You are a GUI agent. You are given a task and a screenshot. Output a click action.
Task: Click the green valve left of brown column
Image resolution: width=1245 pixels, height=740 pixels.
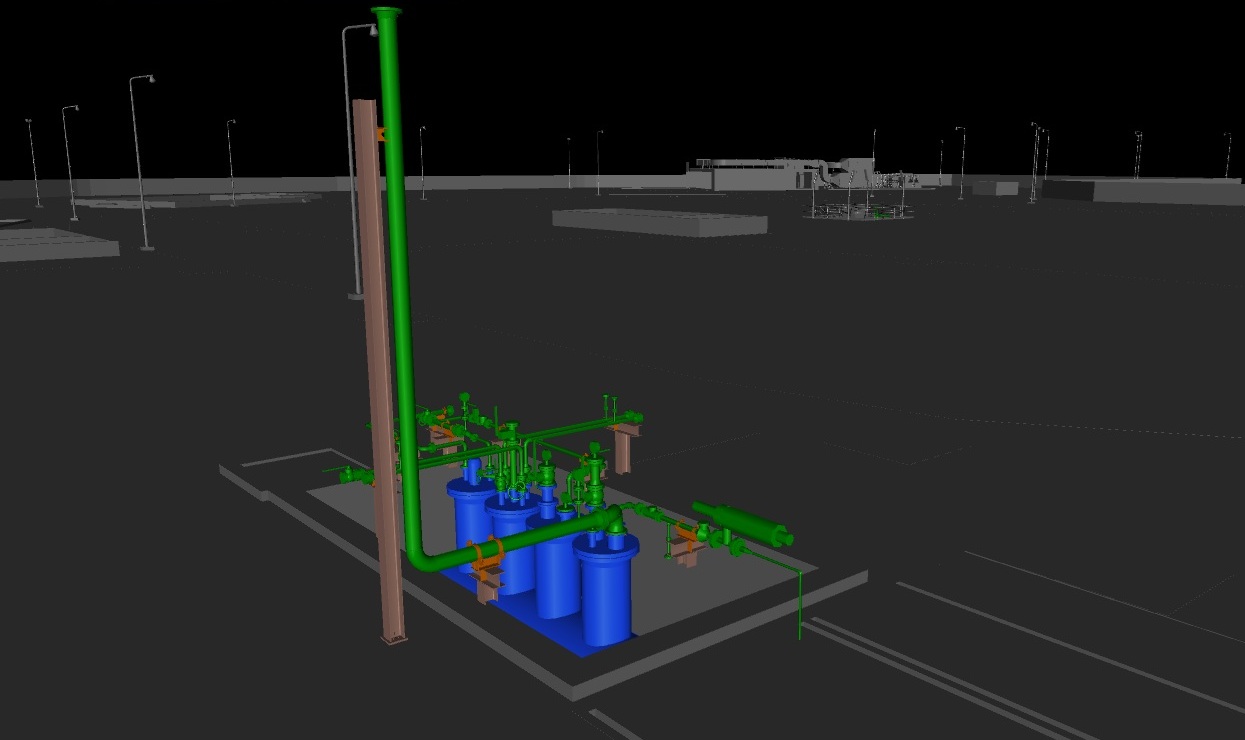(352, 475)
